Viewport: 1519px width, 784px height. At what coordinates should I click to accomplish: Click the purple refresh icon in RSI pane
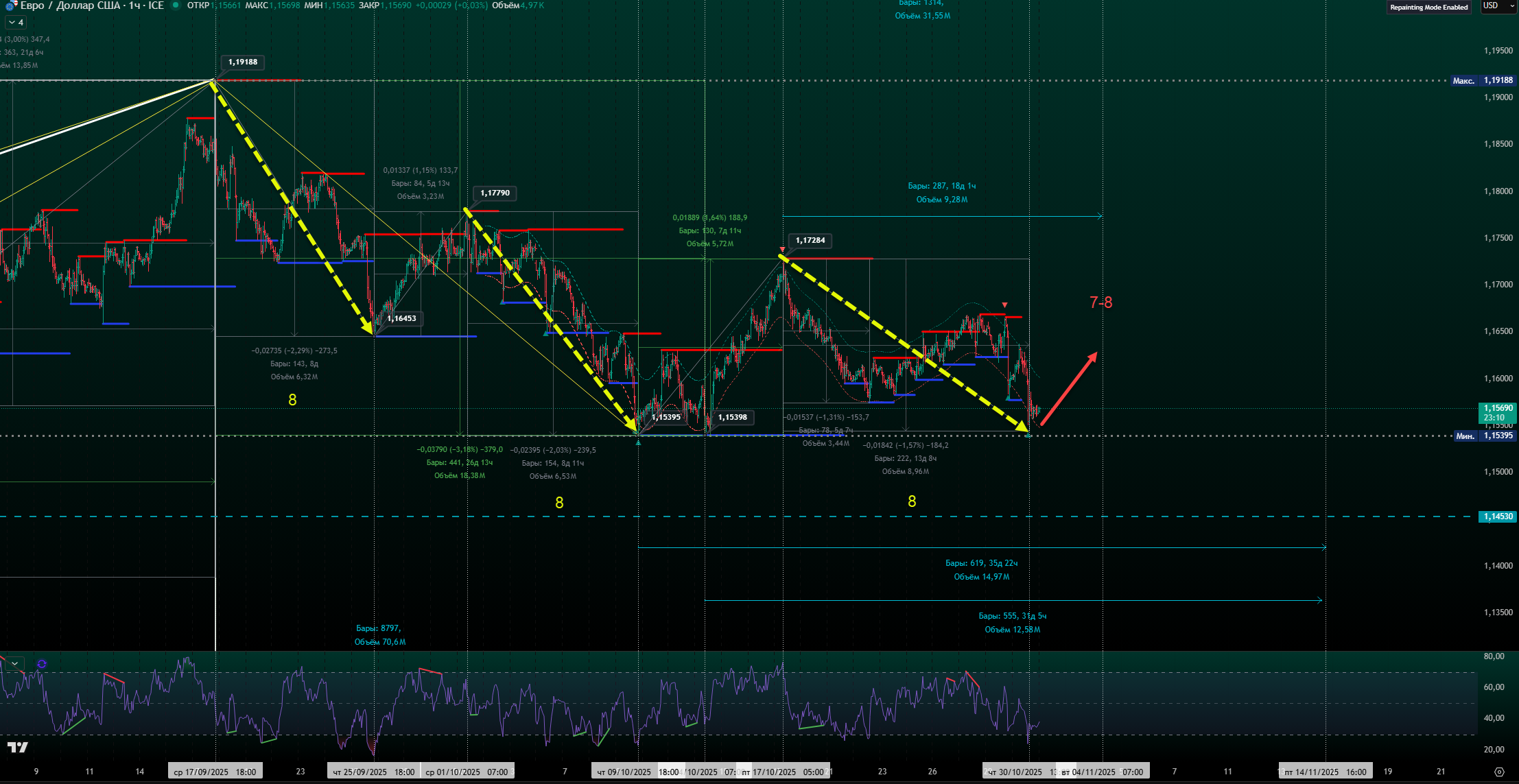click(42, 664)
